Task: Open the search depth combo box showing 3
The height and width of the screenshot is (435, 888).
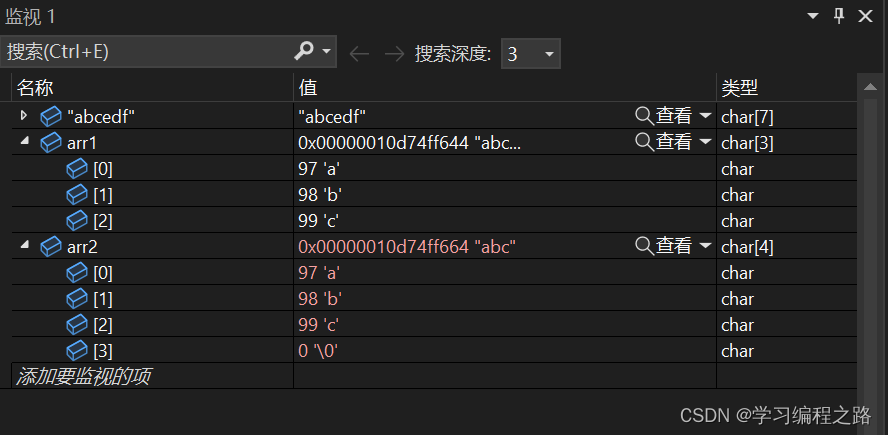Action: [531, 54]
